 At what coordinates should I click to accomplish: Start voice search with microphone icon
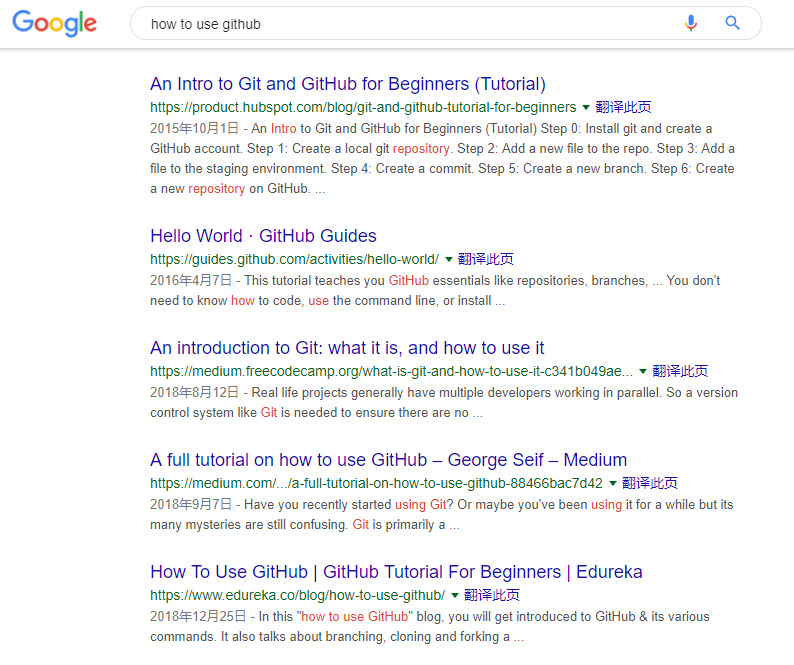[x=691, y=23]
